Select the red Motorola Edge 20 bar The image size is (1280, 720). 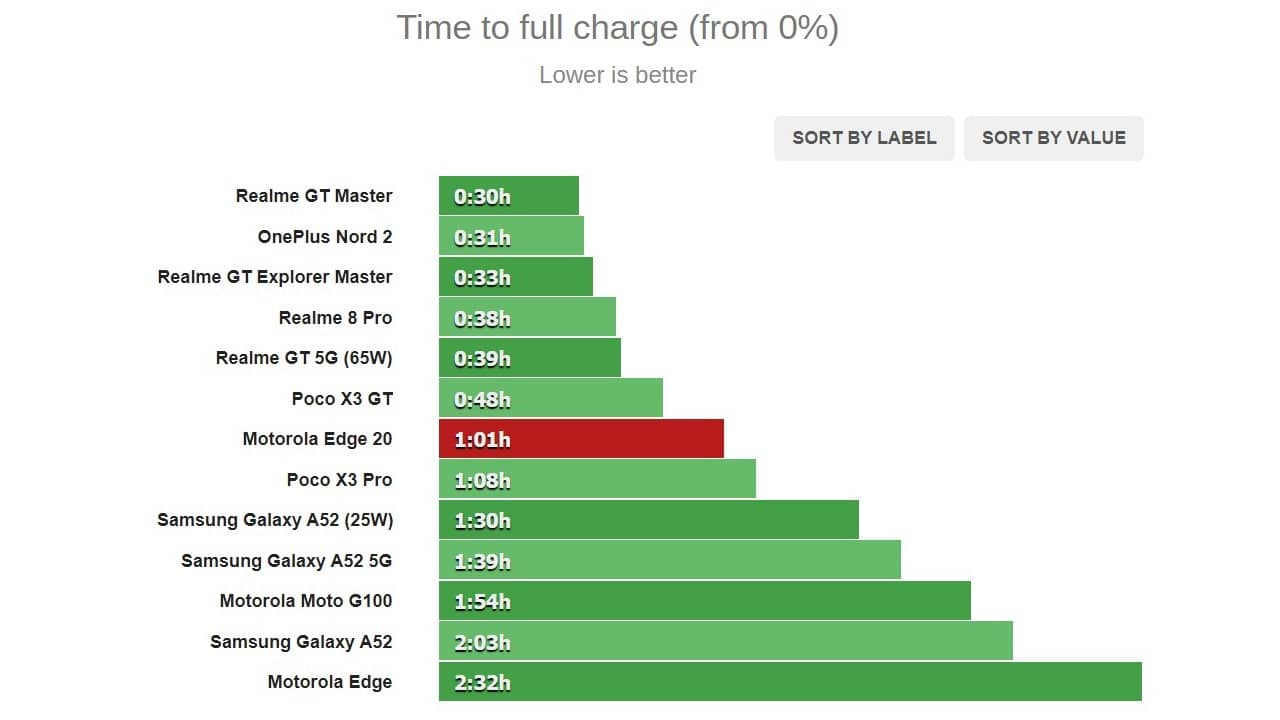pos(581,439)
